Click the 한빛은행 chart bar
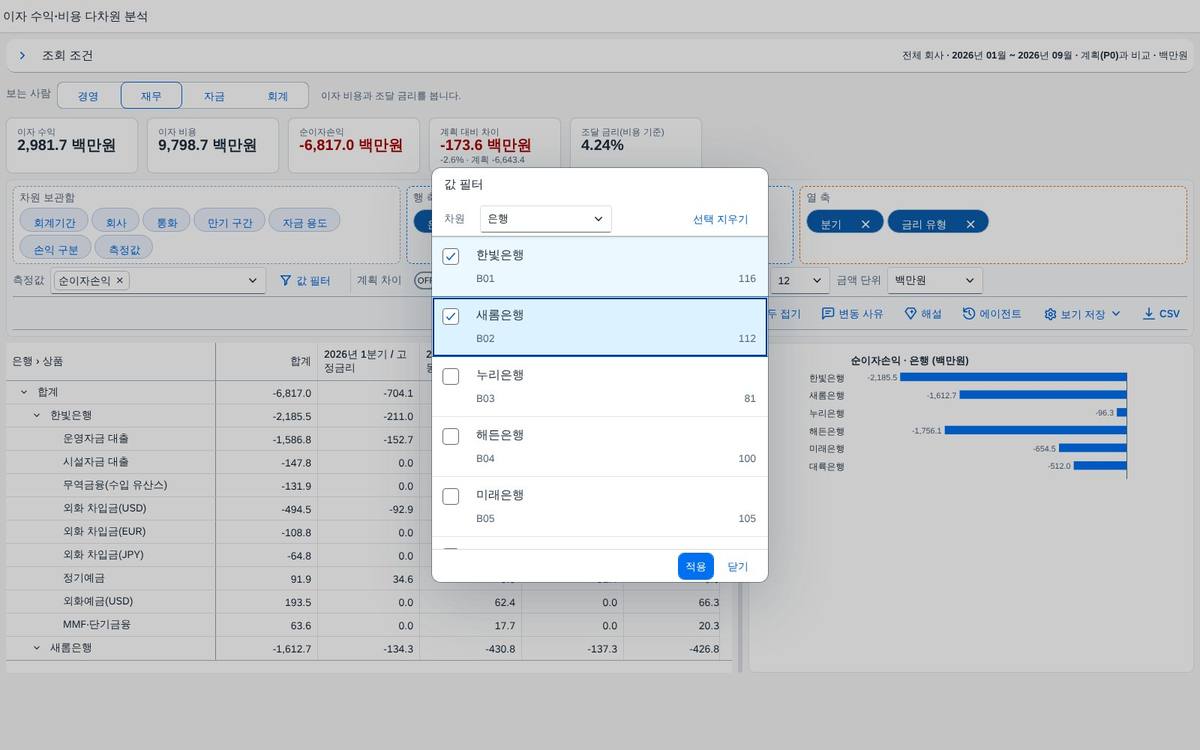 coord(1013,378)
